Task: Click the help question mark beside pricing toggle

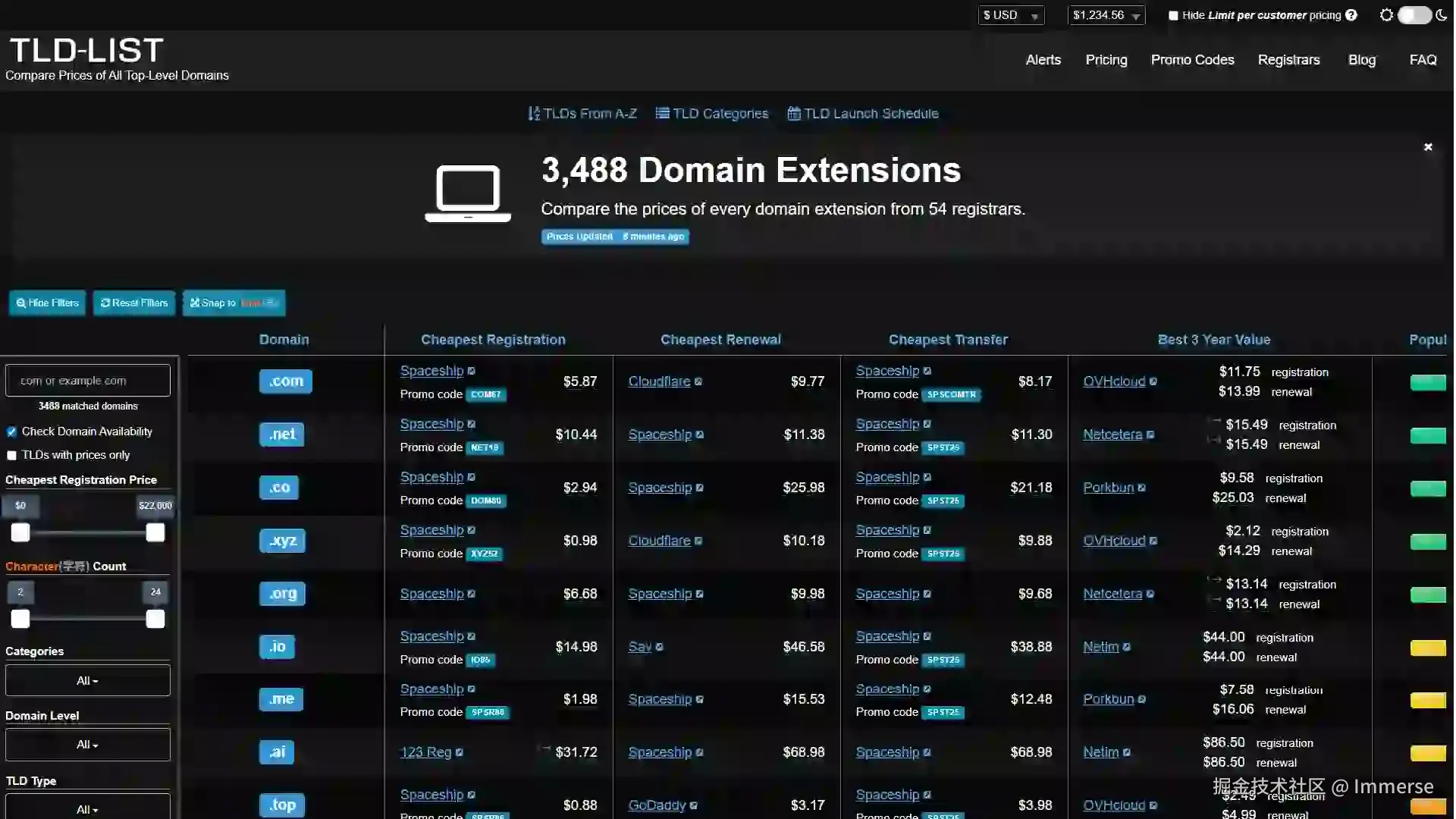Action: 1351,14
